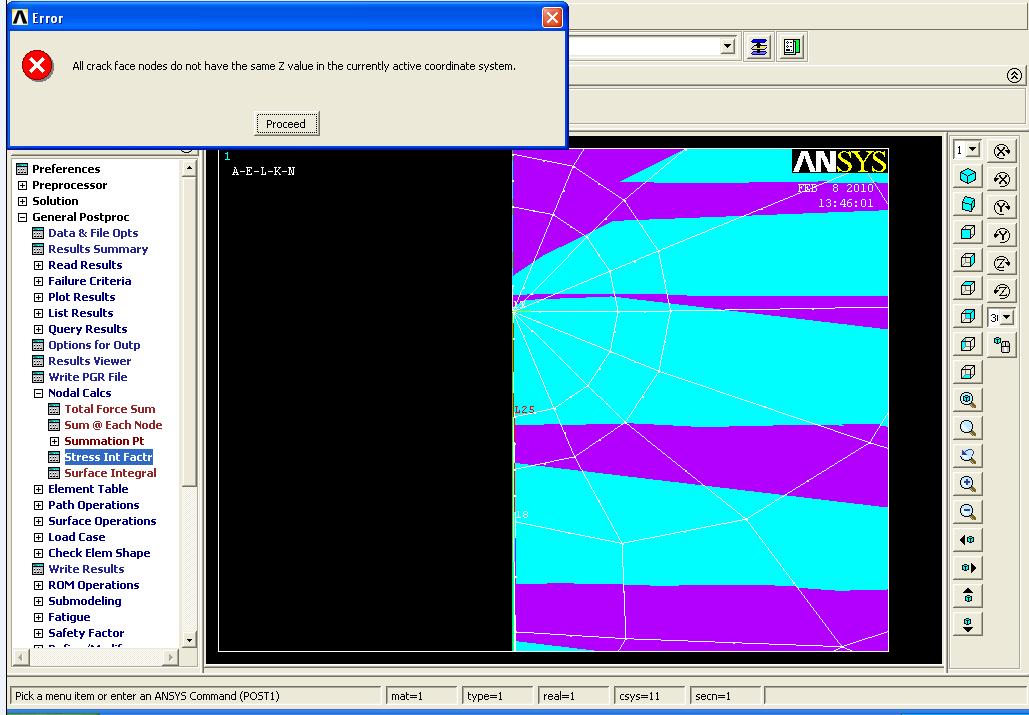Open the ANSYS command input dropdown
This screenshot has height=715, width=1029.
pos(727,47)
